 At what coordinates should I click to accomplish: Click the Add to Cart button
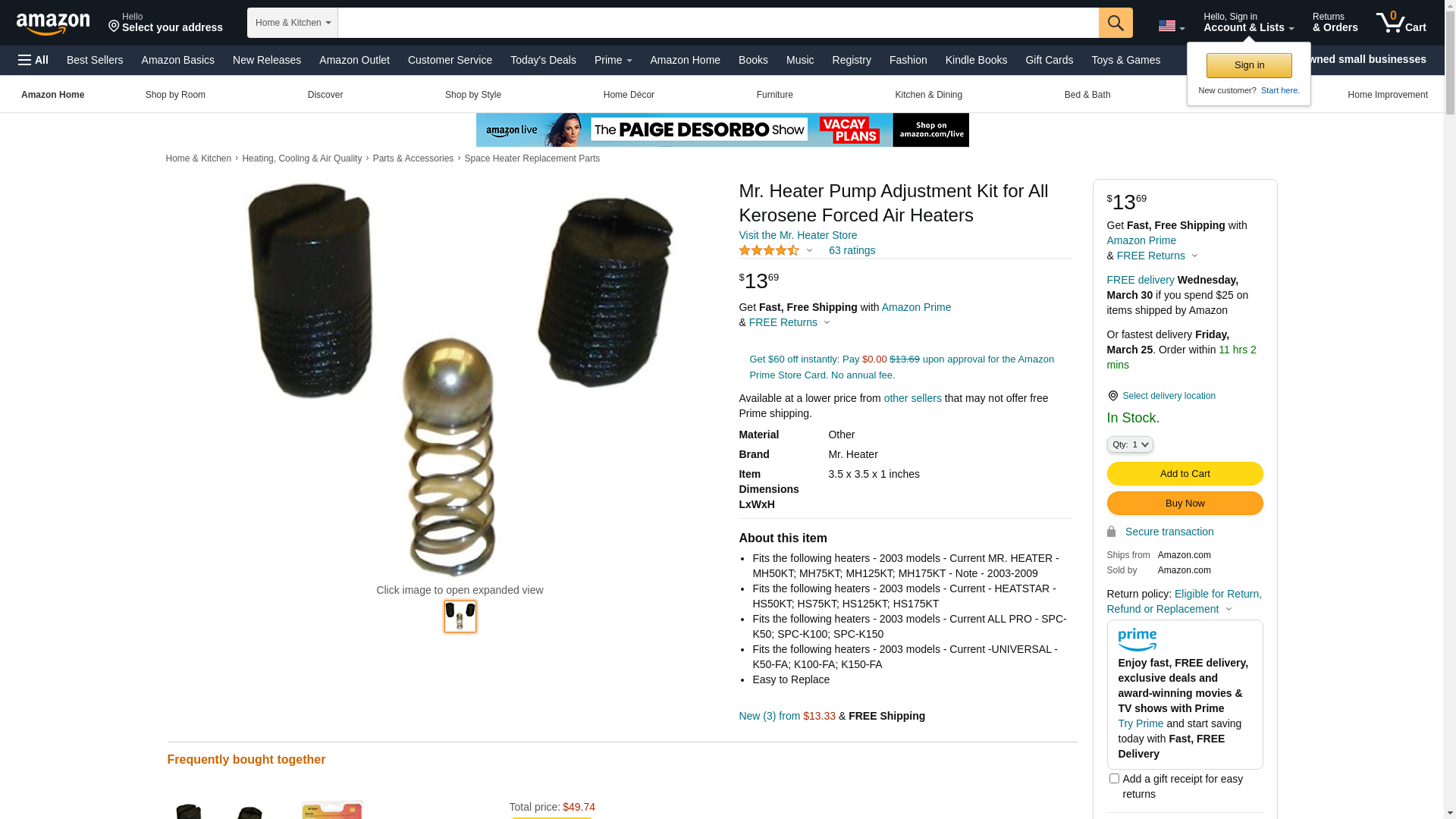[1185, 474]
